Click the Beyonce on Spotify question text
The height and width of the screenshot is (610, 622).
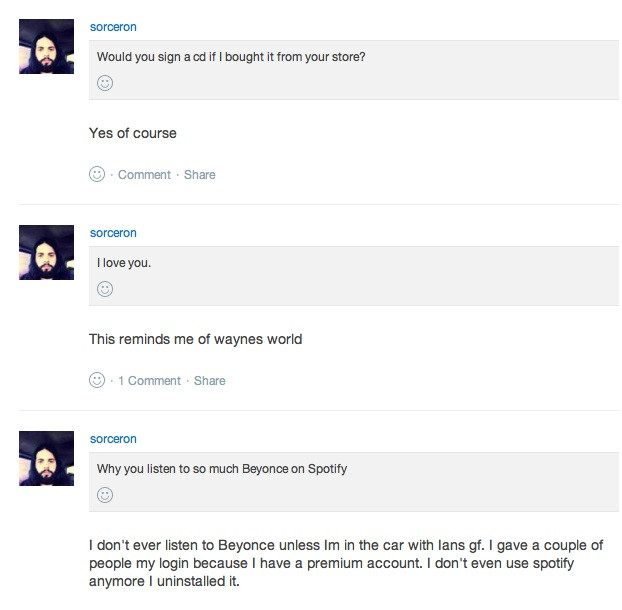[x=222, y=469]
